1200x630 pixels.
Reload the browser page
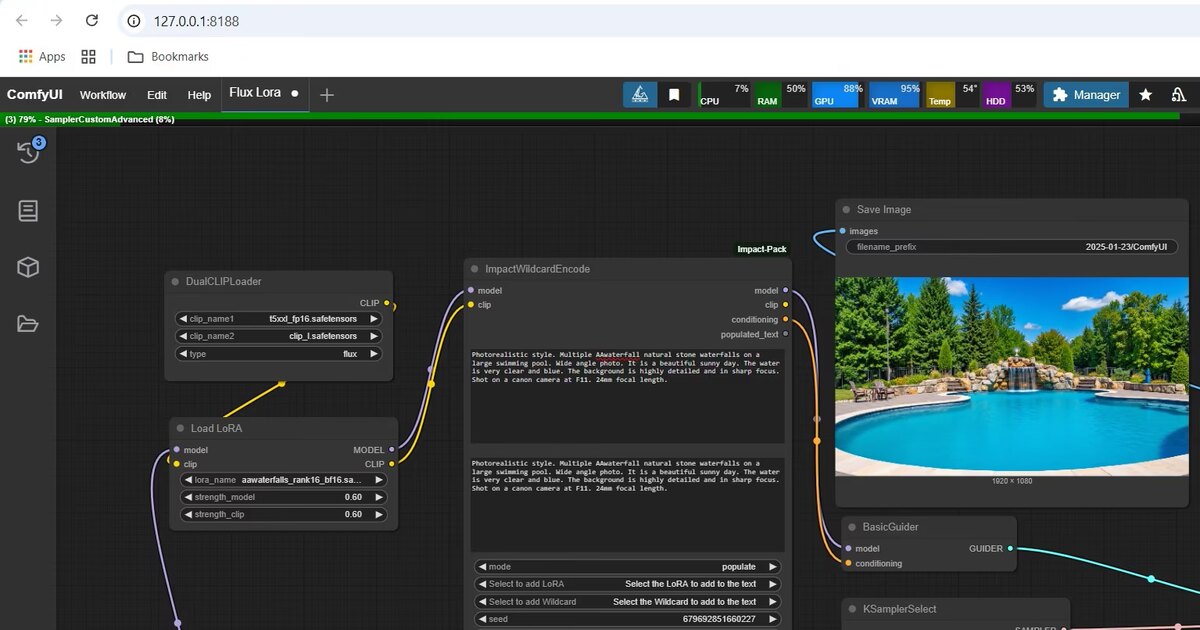[91, 21]
